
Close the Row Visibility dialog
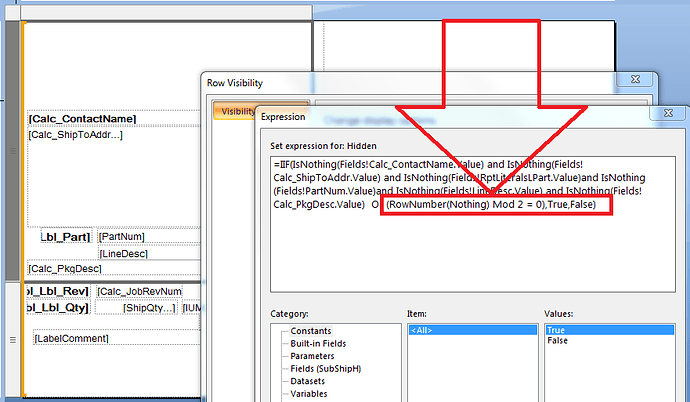(635, 79)
